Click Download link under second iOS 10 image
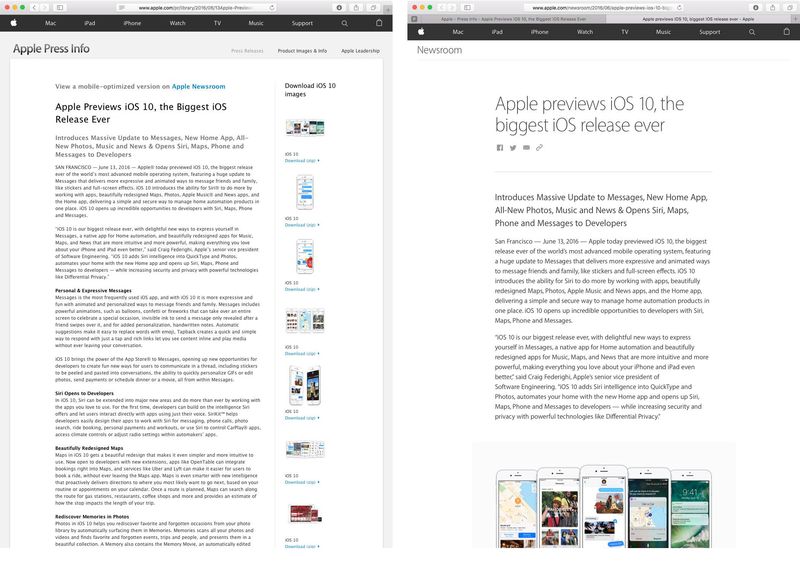Image resolution: width=800 pixels, height=561 pixels. click(302, 225)
